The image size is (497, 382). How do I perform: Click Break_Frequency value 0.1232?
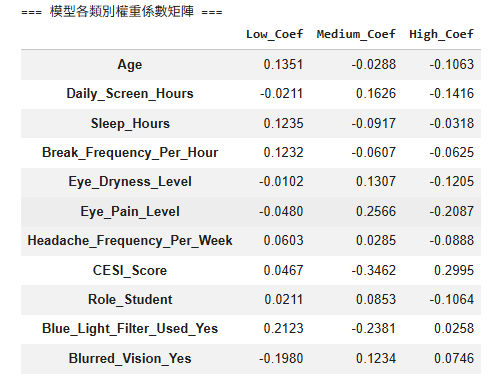coord(283,152)
